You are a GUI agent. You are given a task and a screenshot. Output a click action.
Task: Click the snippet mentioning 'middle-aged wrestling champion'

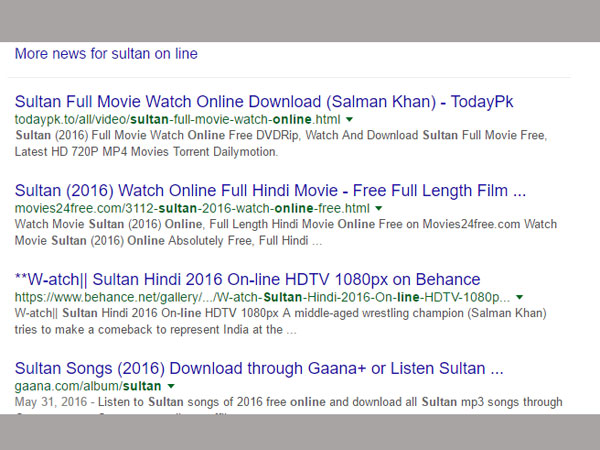click(x=280, y=321)
